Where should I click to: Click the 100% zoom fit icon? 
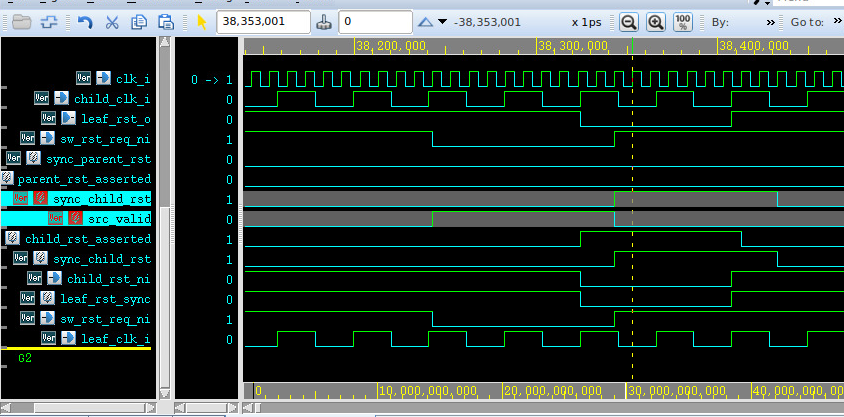click(x=683, y=22)
